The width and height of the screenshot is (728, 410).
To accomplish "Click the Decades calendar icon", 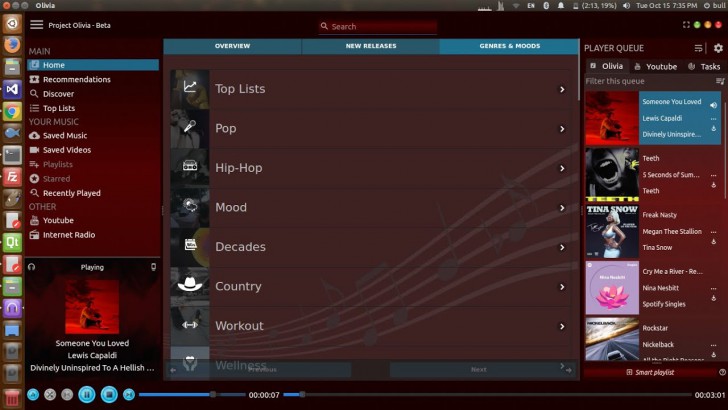I will pyautogui.click(x=190, y=244).
